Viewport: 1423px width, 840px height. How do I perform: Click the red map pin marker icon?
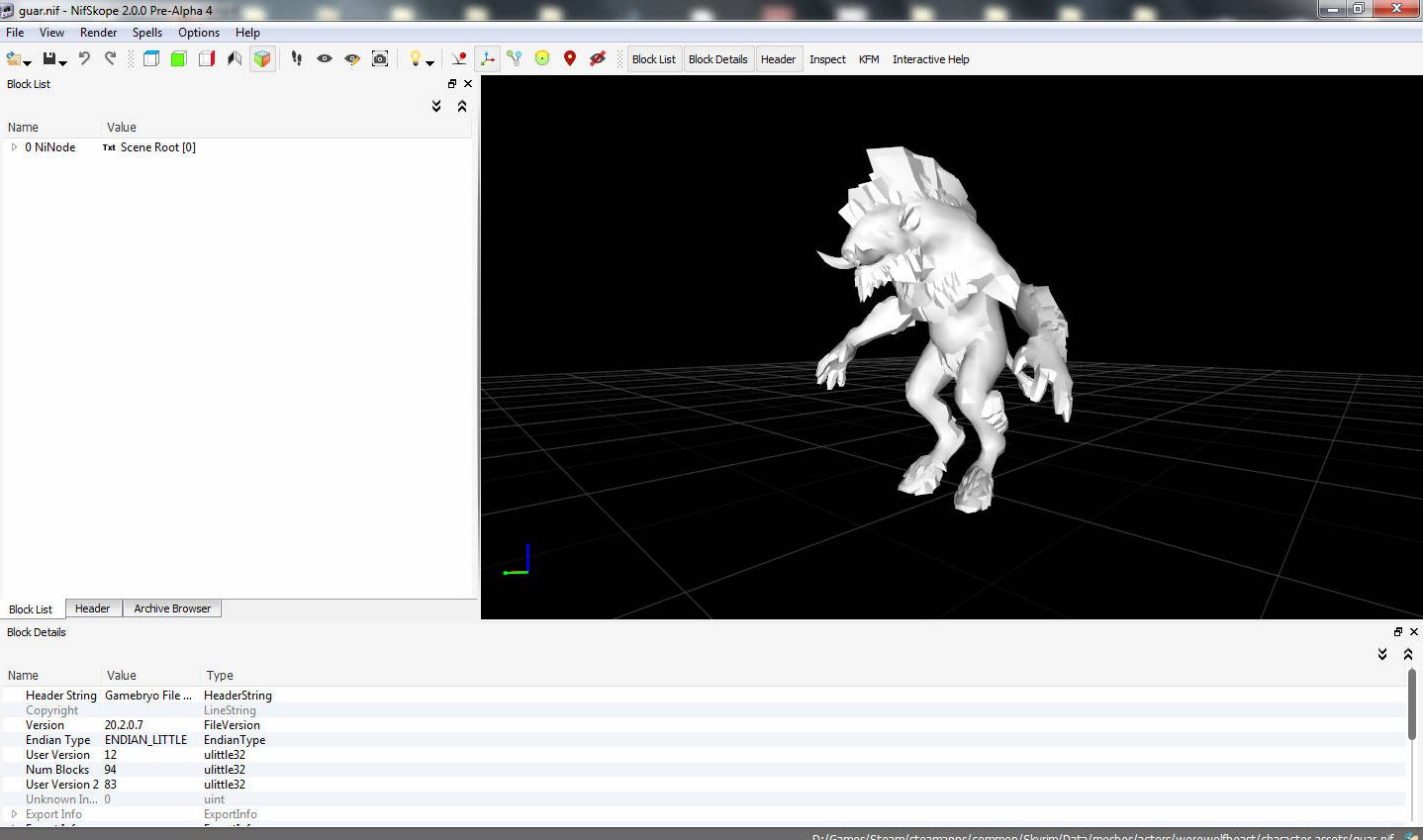(x=570, y=58)
